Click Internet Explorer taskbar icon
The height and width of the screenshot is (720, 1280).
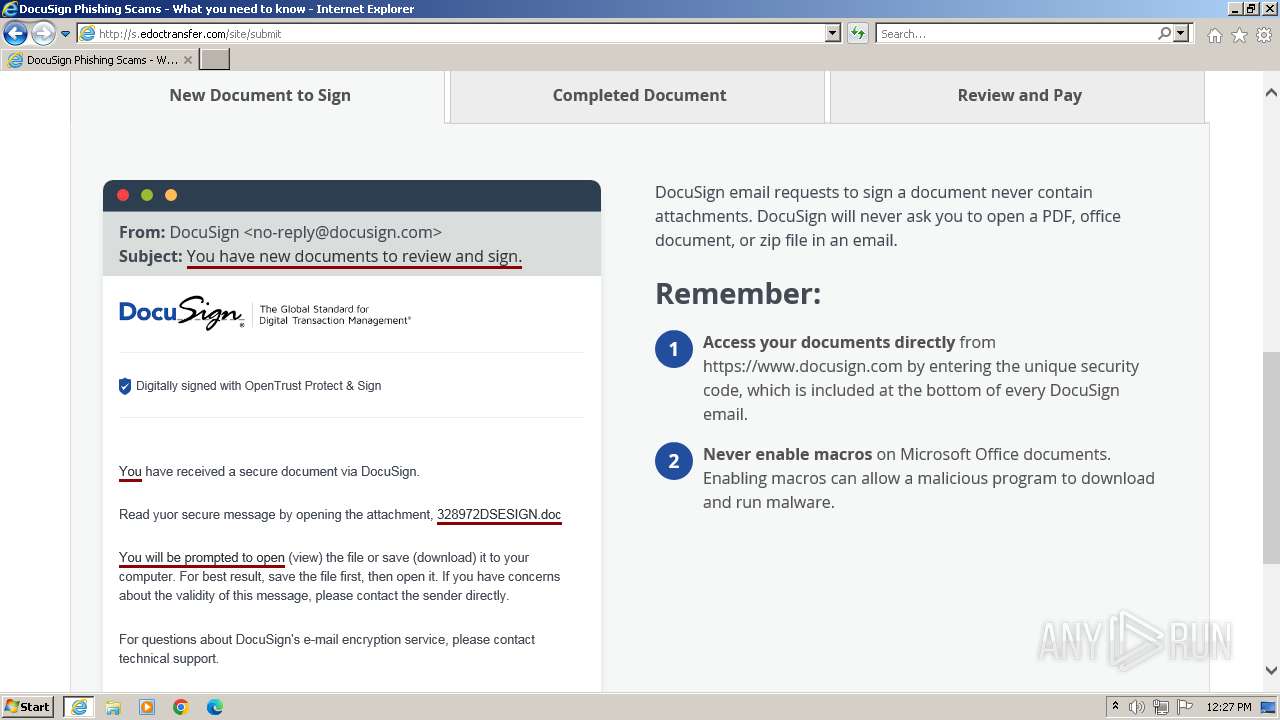[79, 707]
